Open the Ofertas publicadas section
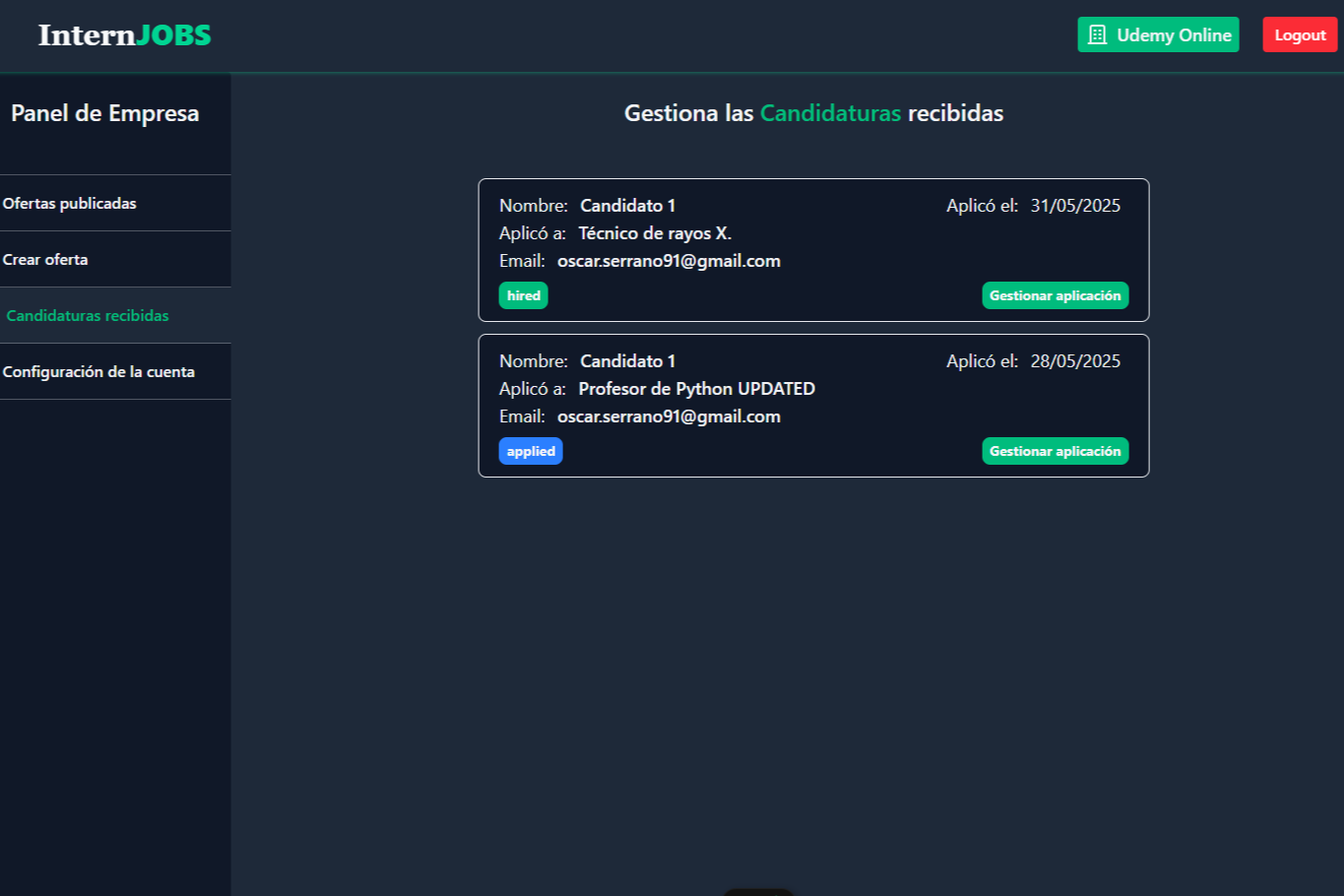The height and width of the screenshot is (896, 1344). 70,204
